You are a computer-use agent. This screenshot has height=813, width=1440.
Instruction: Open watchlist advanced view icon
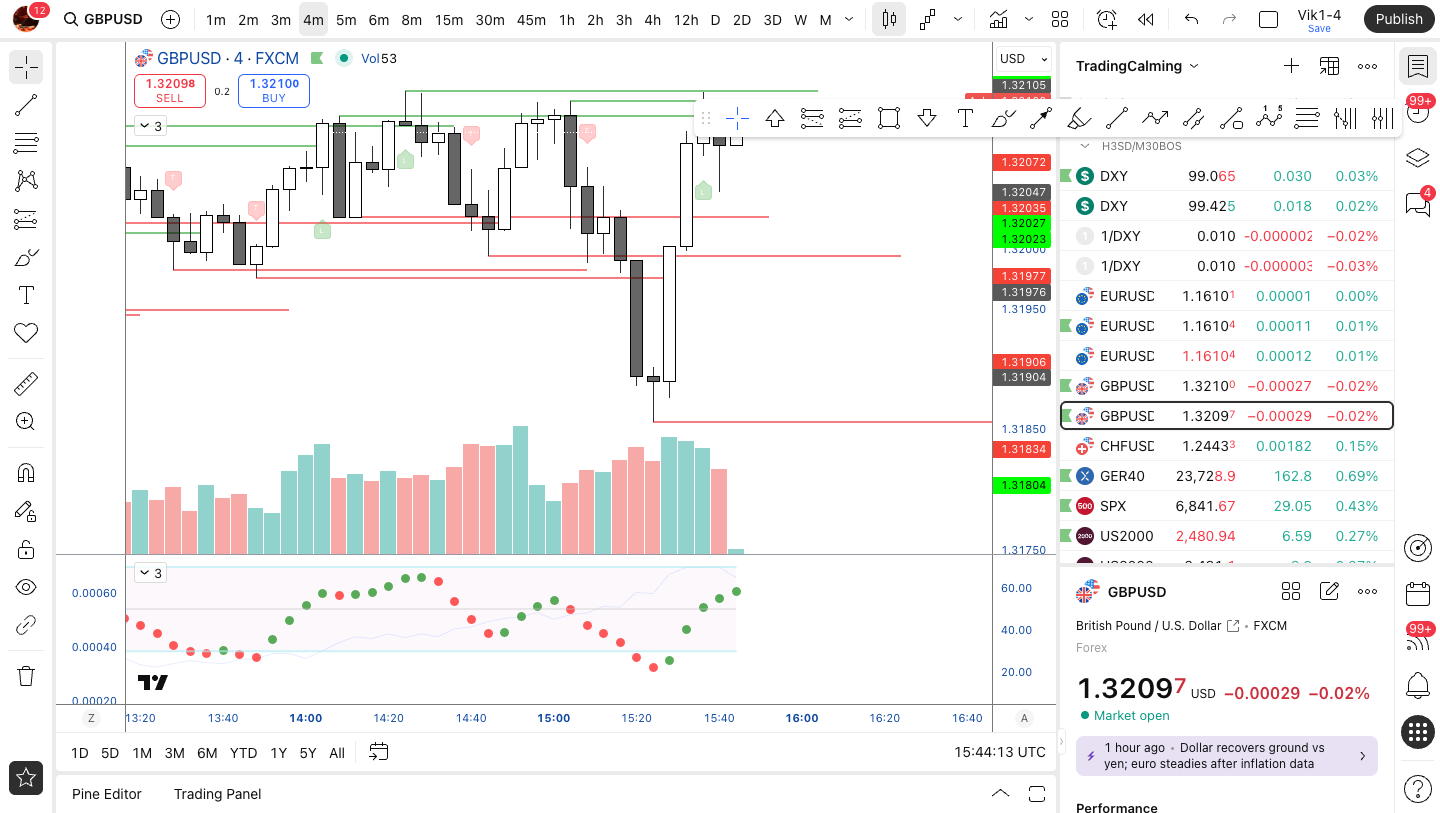pyautogui.click(x=1329, y=66)
